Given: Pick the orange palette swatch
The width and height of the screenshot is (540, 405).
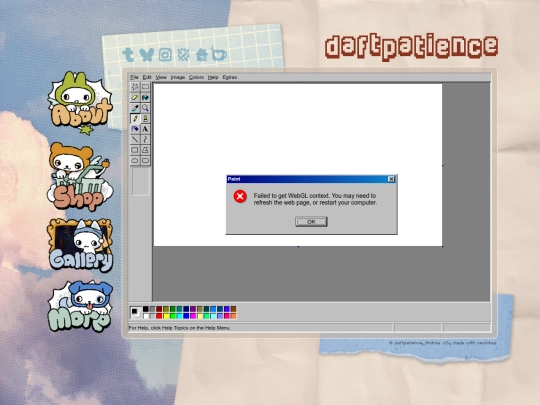Looking at the screenshot, I should (233, 316).
